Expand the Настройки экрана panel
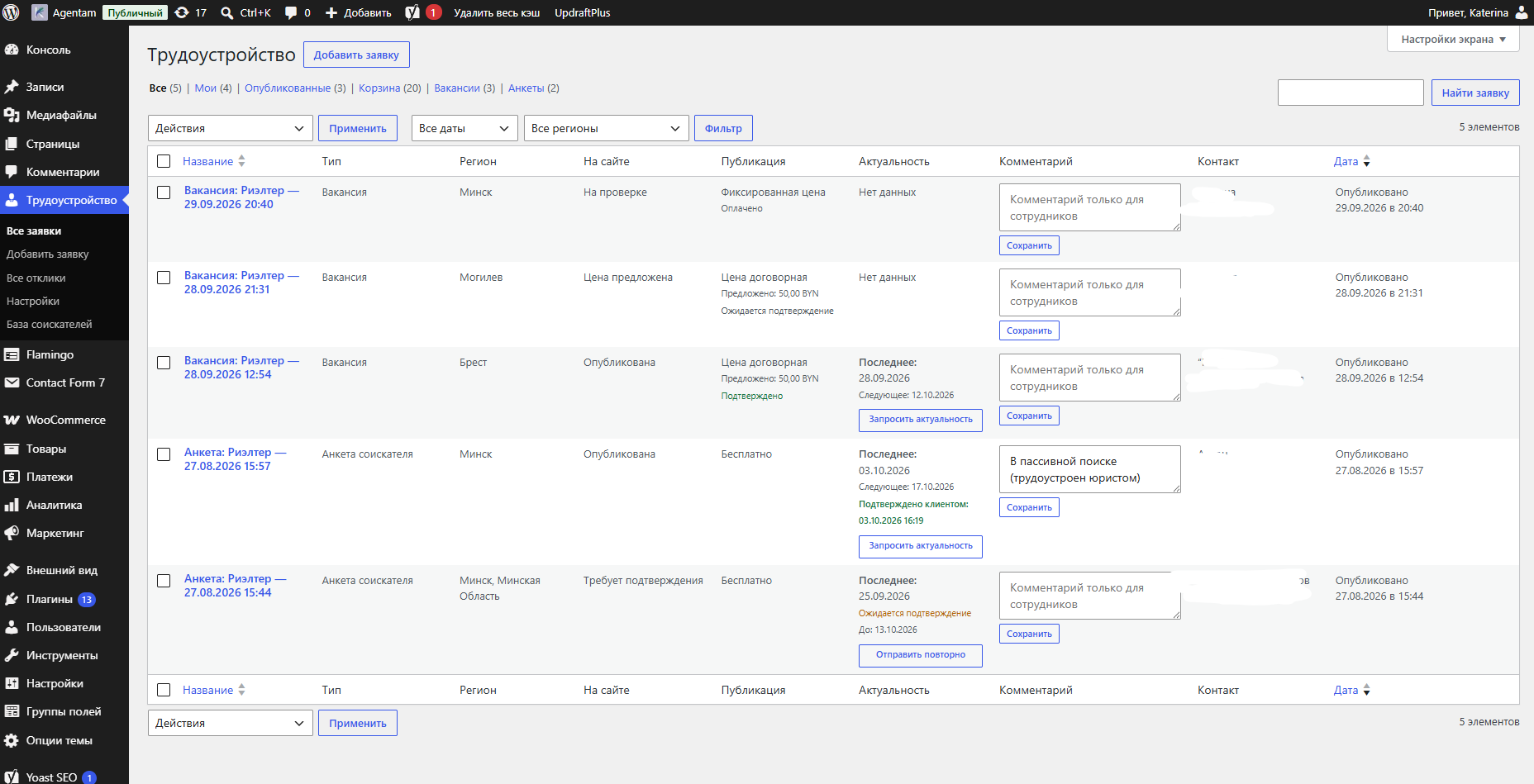Screen dimensions: 1534x784 [1453, 39]
